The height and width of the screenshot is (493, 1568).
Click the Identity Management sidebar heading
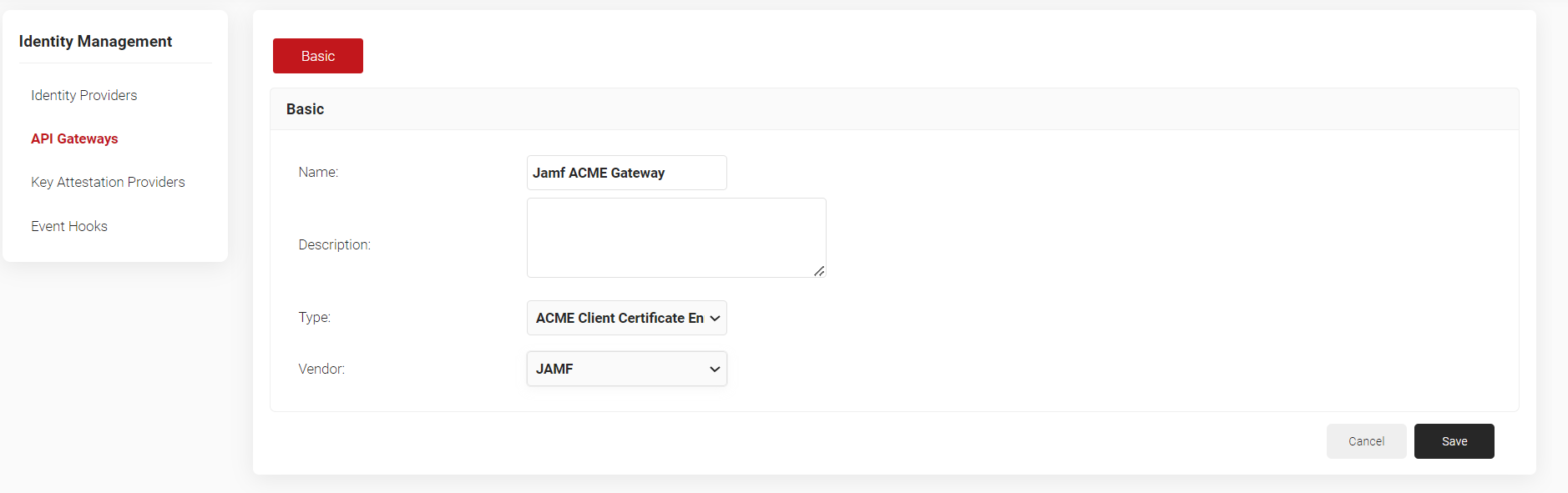coord(95,42)
